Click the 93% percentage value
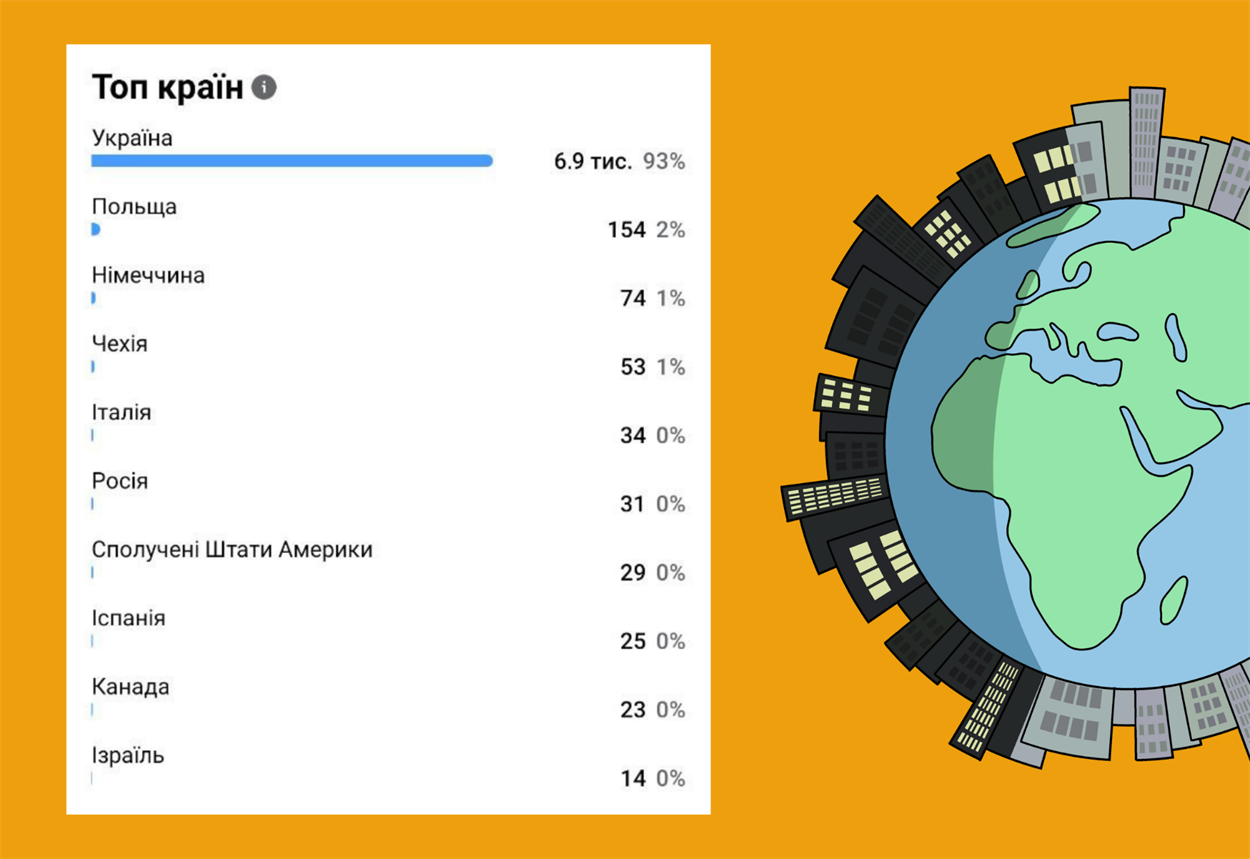 (x=664, y=162)
